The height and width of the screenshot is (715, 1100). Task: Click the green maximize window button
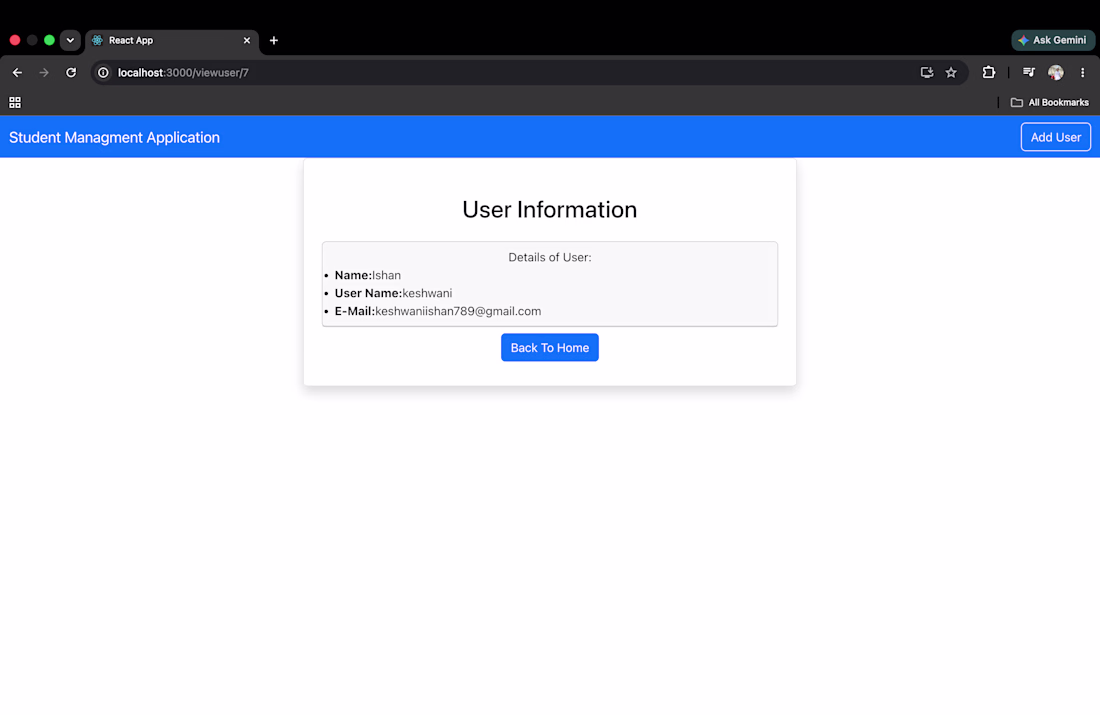click(x=49, y=40)
